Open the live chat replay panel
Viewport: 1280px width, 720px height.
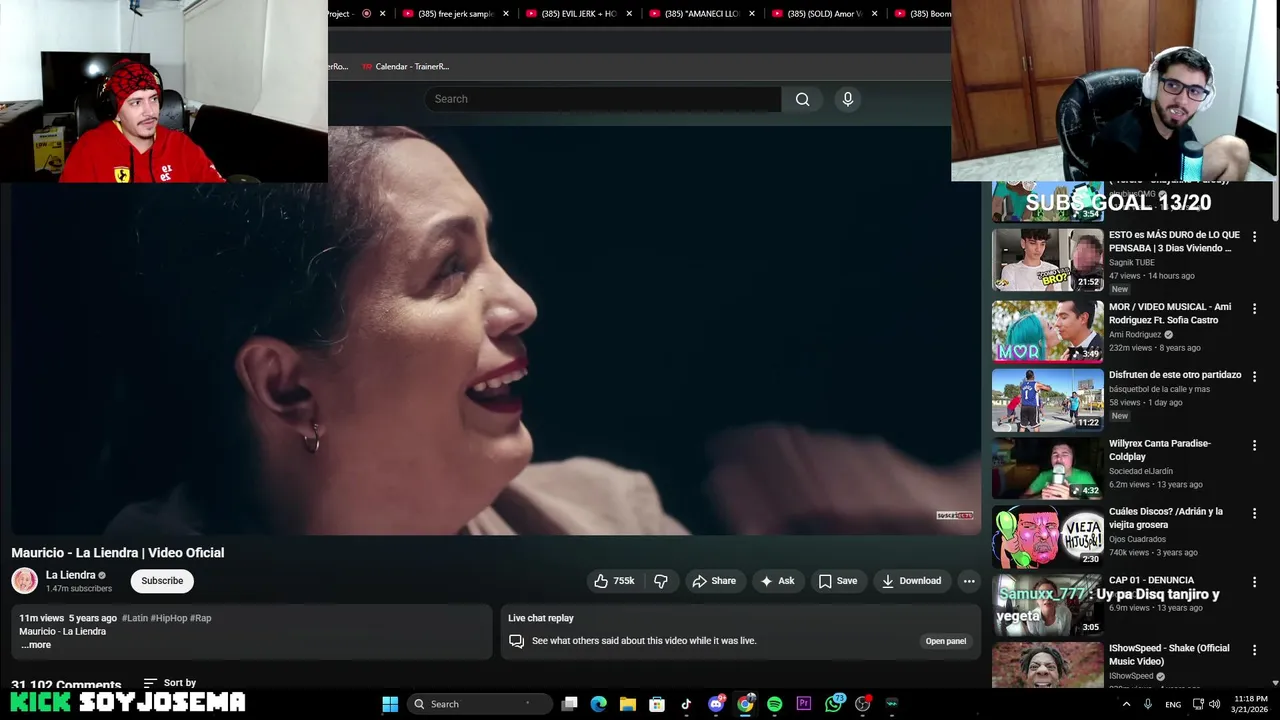click(x=945, y=641)
